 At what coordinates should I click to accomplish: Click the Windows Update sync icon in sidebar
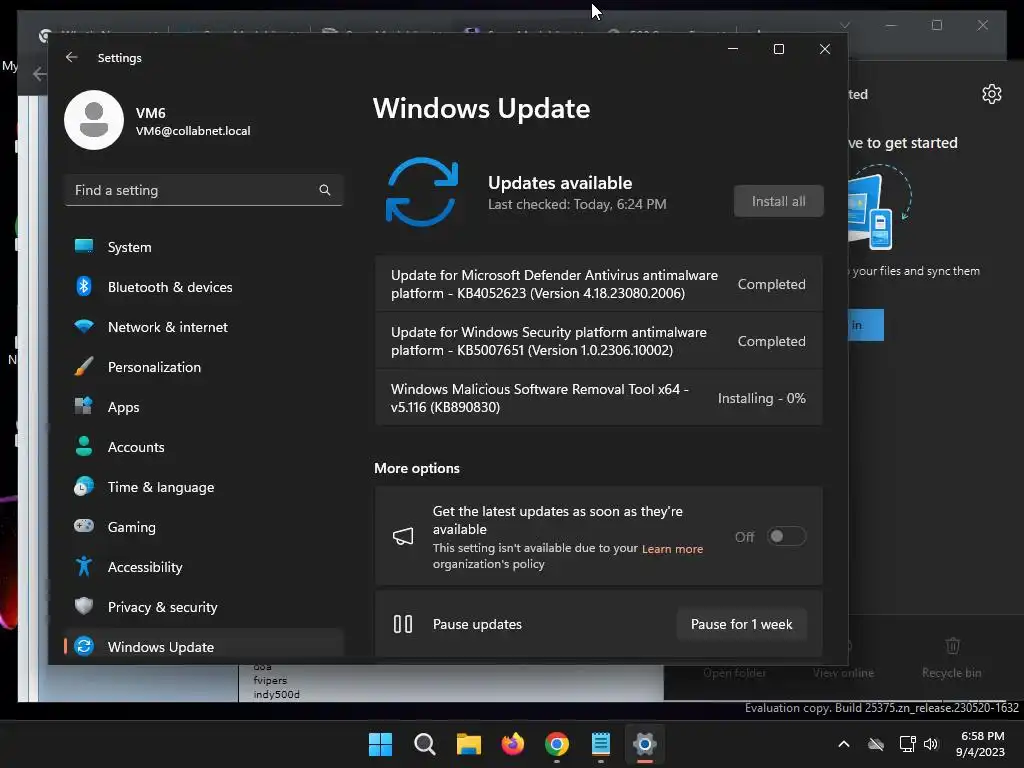pyautogui.click(x=84, y=647)
